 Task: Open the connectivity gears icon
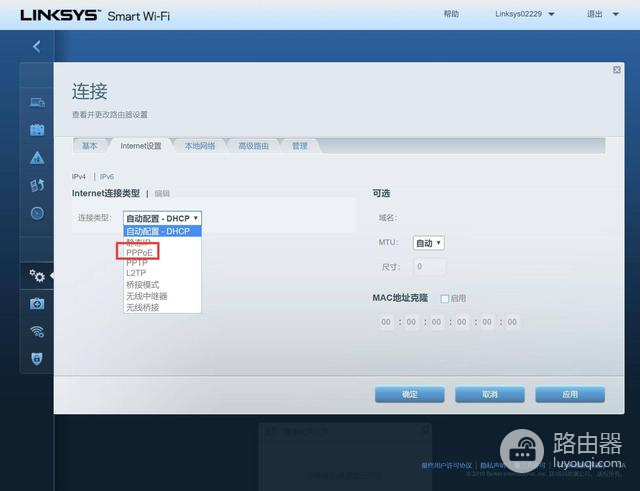tap(37, 276)
